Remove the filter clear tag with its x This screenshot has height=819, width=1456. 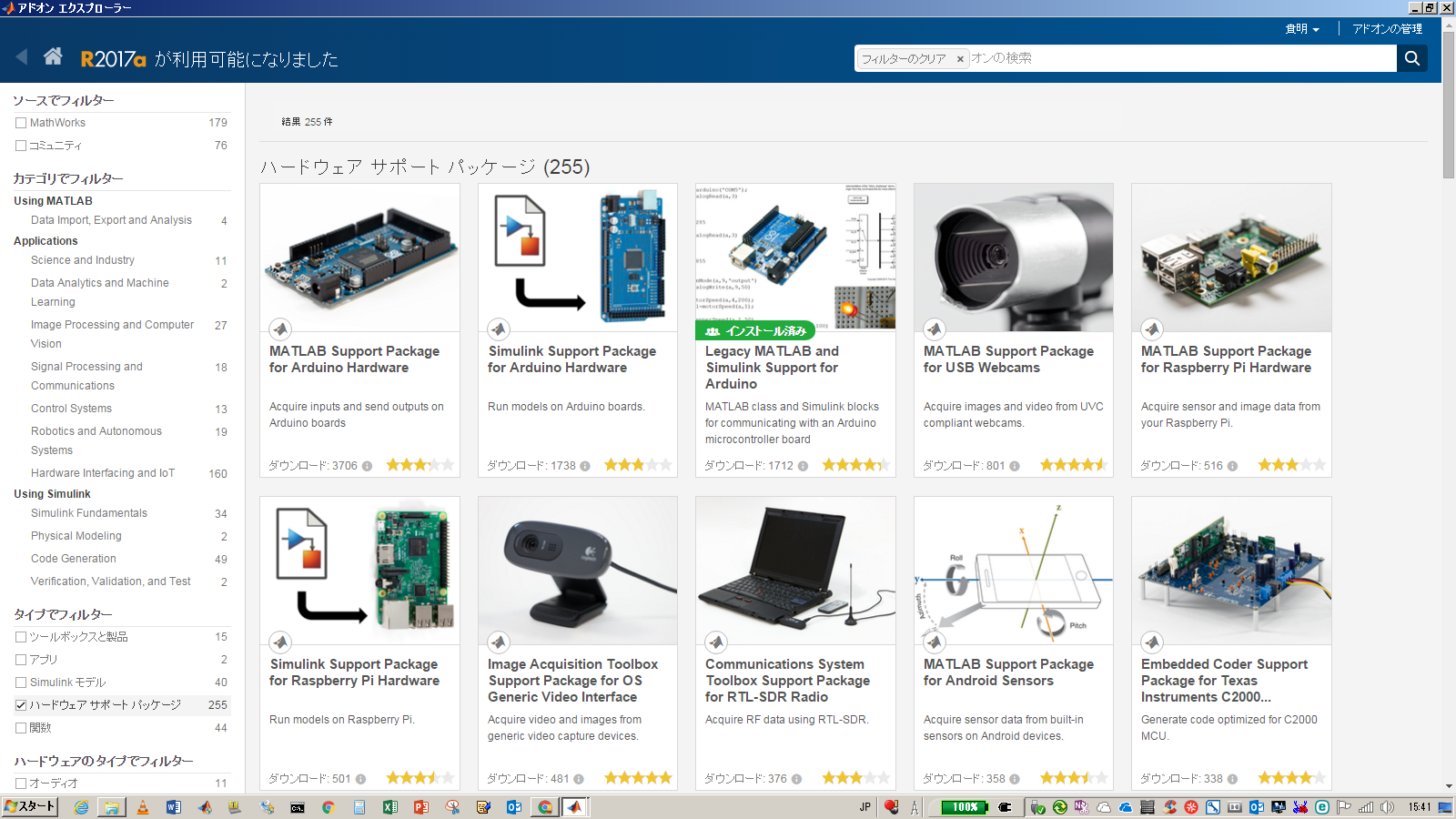959,59
